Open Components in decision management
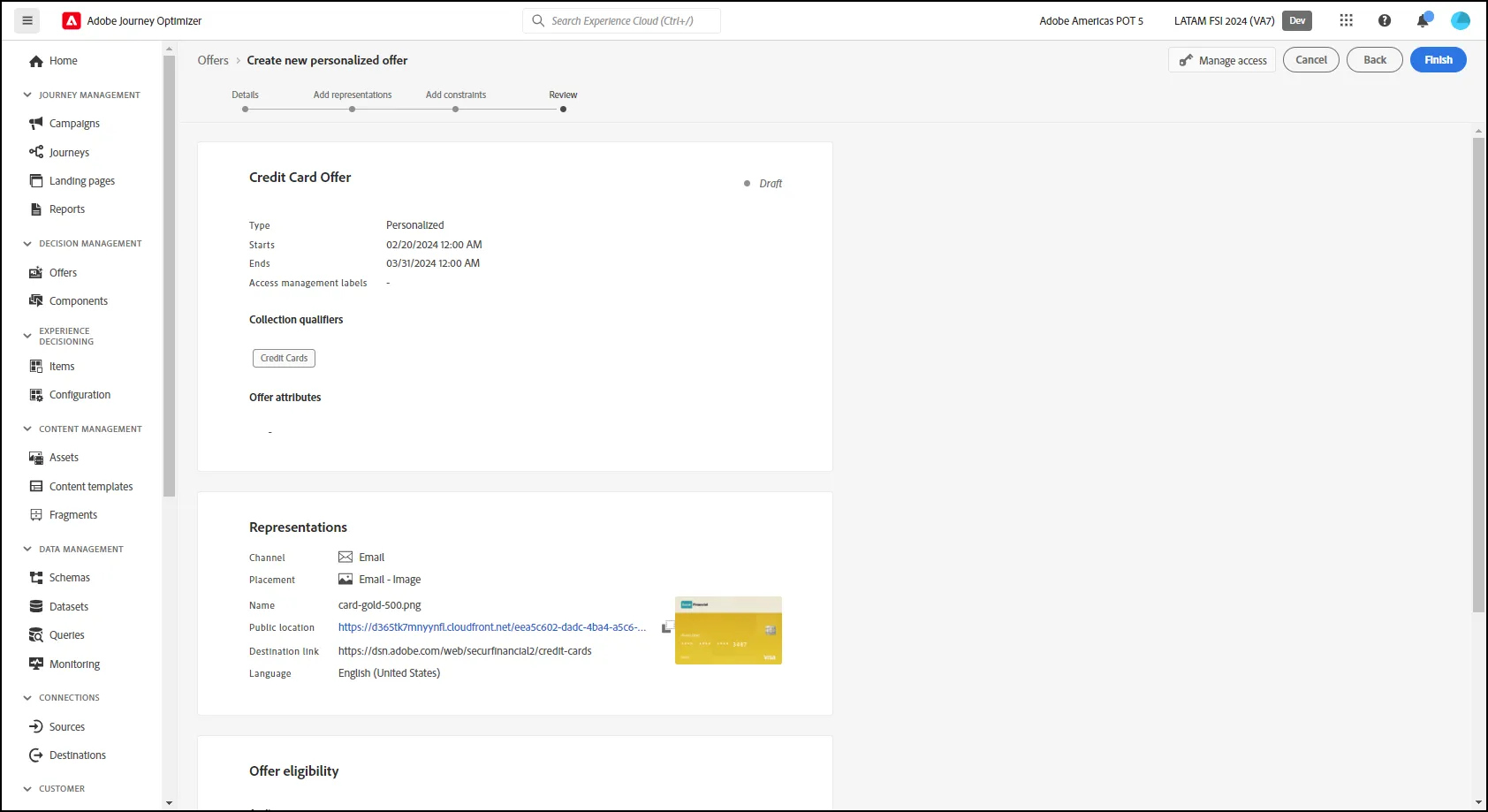 68,301
